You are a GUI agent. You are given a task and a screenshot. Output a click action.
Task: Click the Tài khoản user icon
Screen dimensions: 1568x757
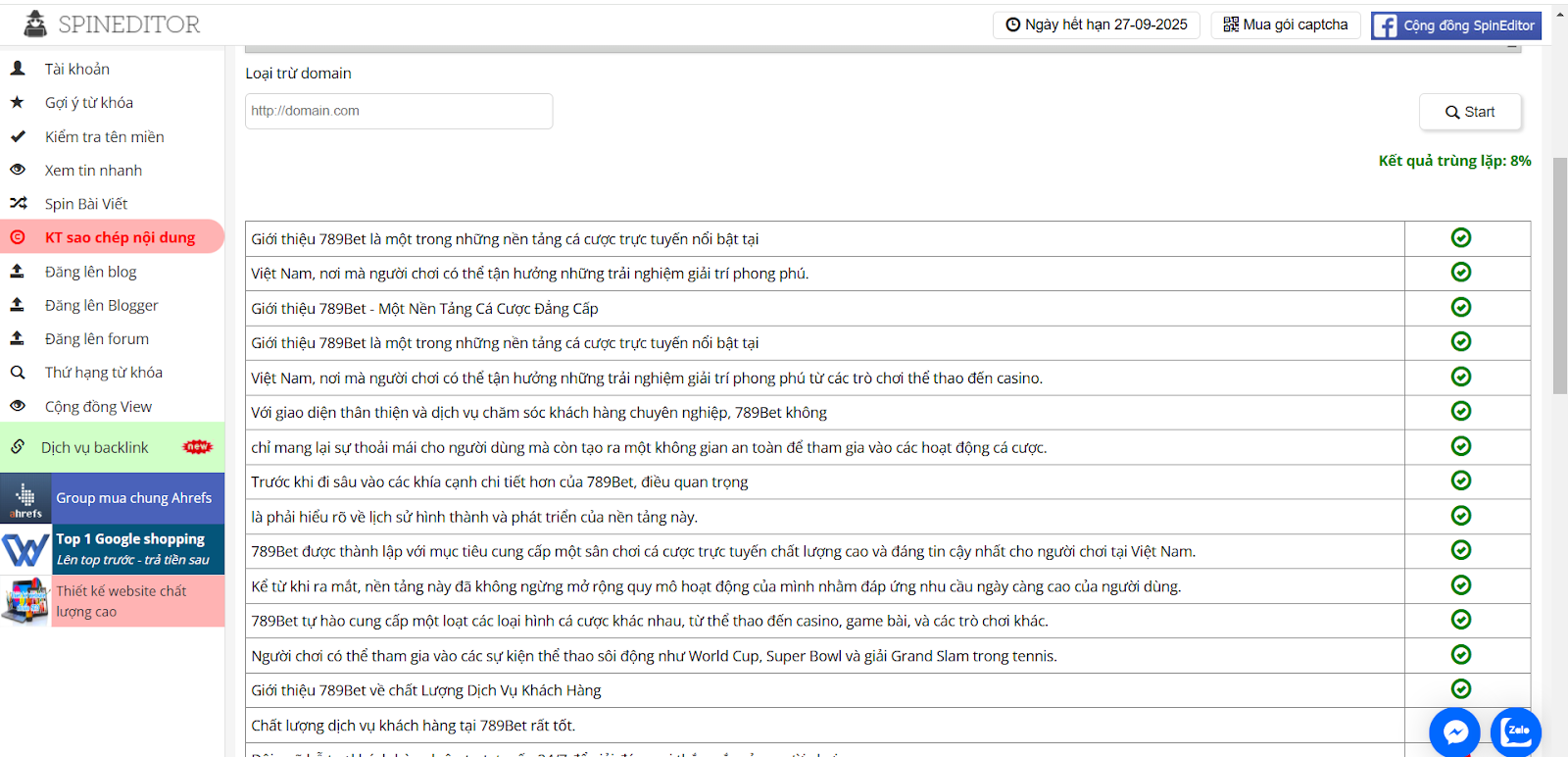pos(18,69)
